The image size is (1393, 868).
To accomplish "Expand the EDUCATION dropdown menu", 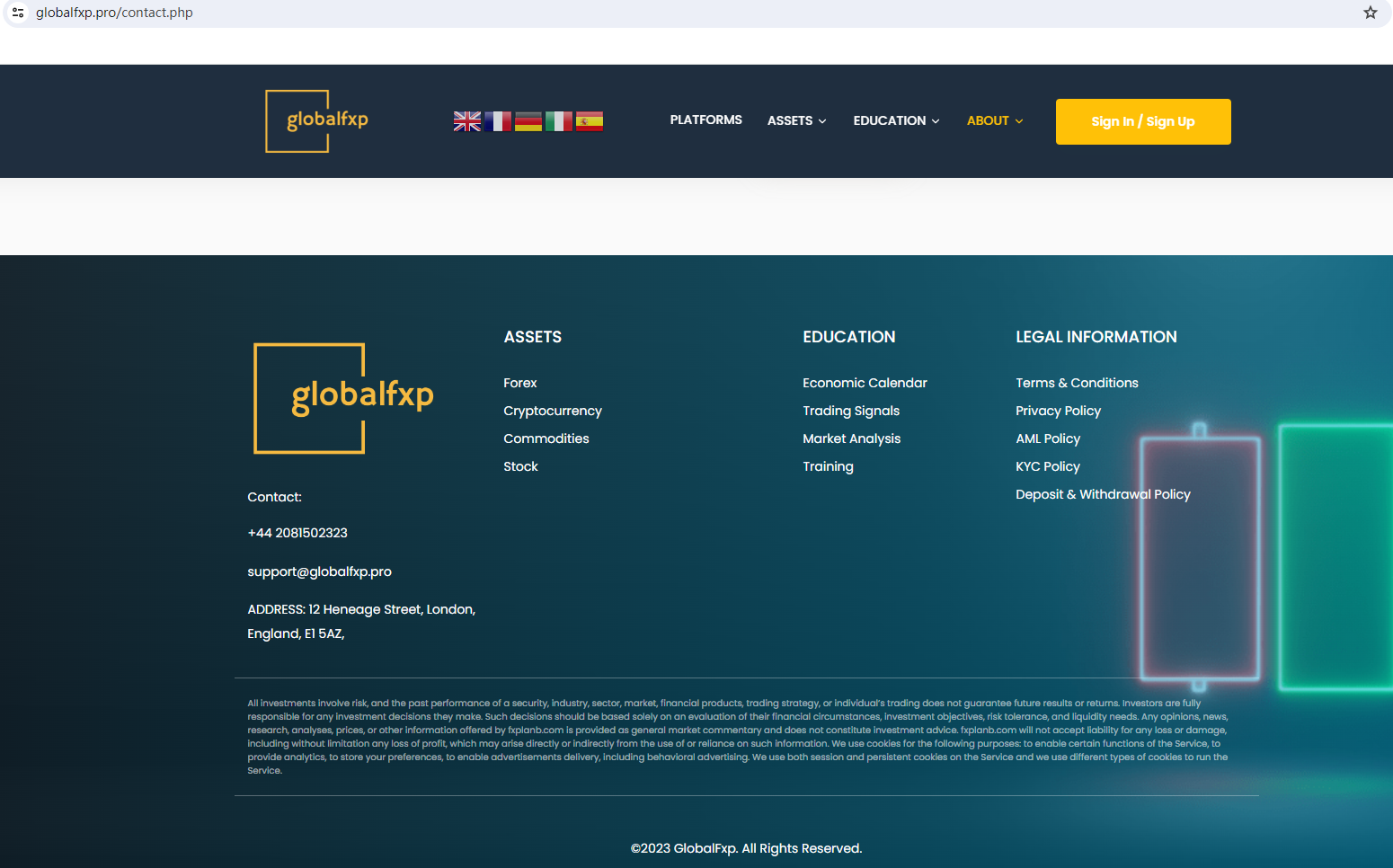I will click(x=897, y=120).
